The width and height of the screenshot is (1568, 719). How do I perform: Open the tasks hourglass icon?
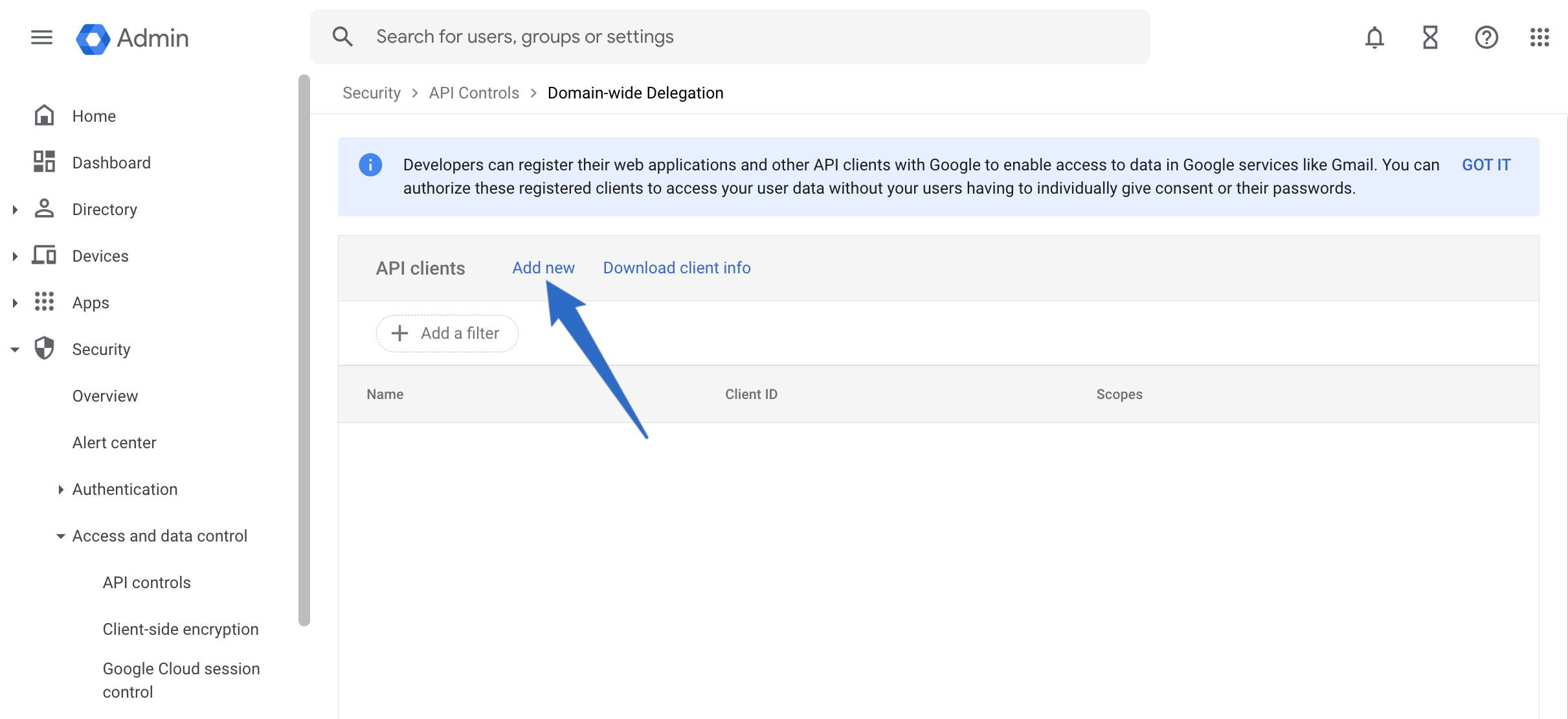click(x=1430, y=38)
